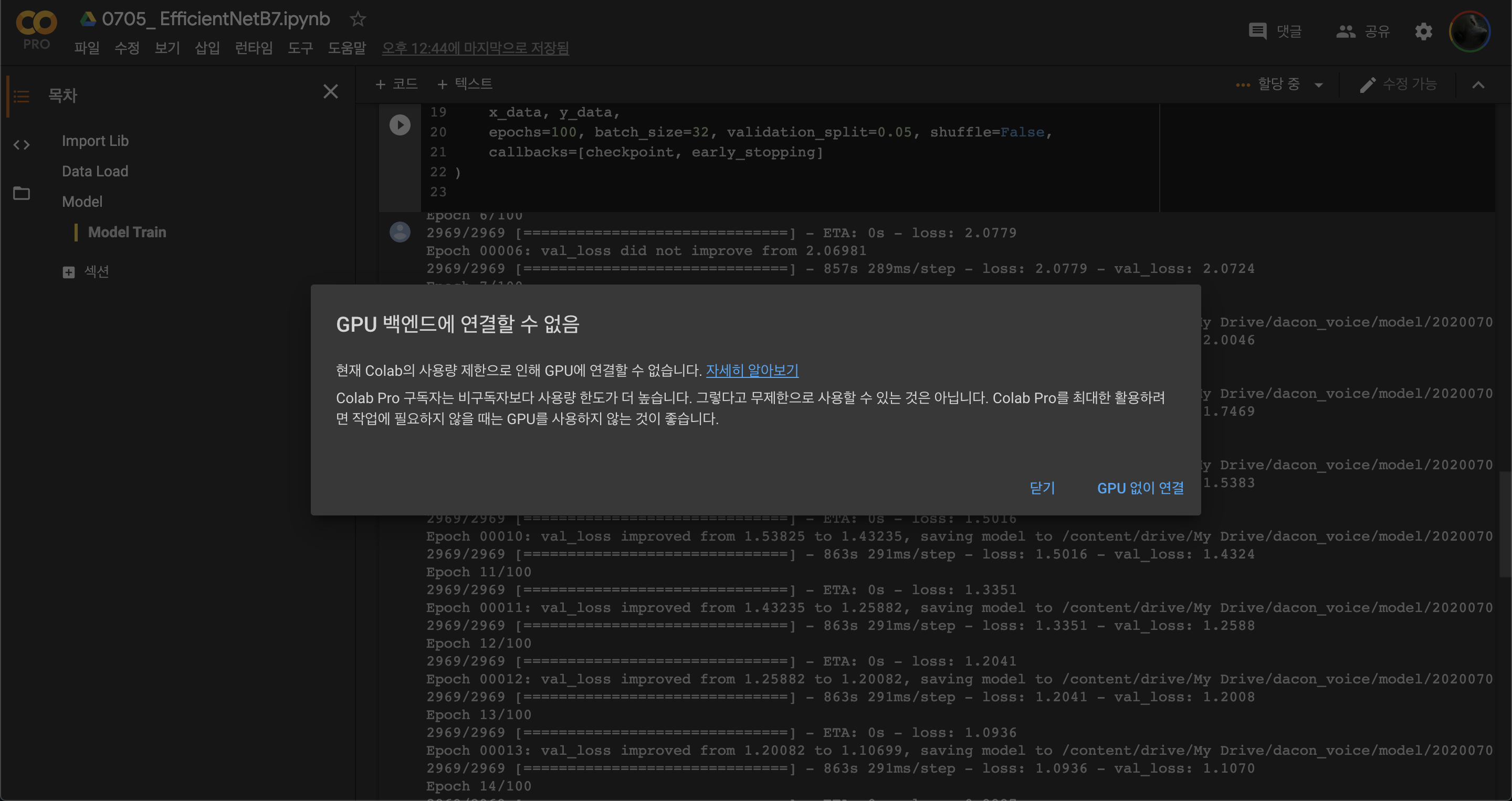Click the 닫기 button in dialog

(x=1042, y=488)
